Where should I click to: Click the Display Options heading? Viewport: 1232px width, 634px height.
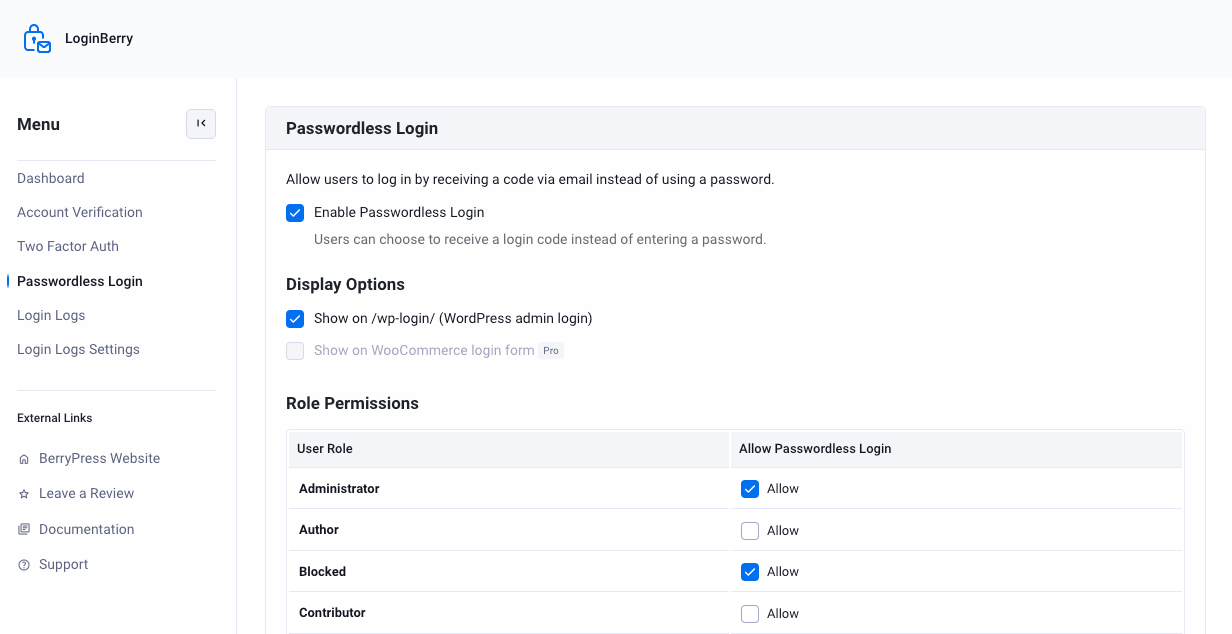pyautogui.click(x=345, y=285)
